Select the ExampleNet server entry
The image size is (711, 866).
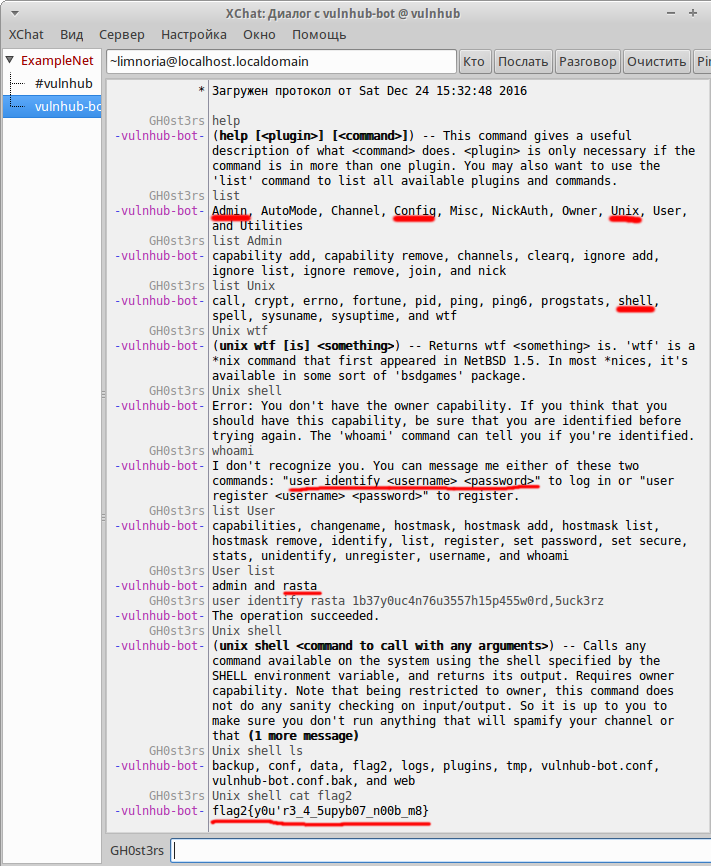click(x=57, y=61)
